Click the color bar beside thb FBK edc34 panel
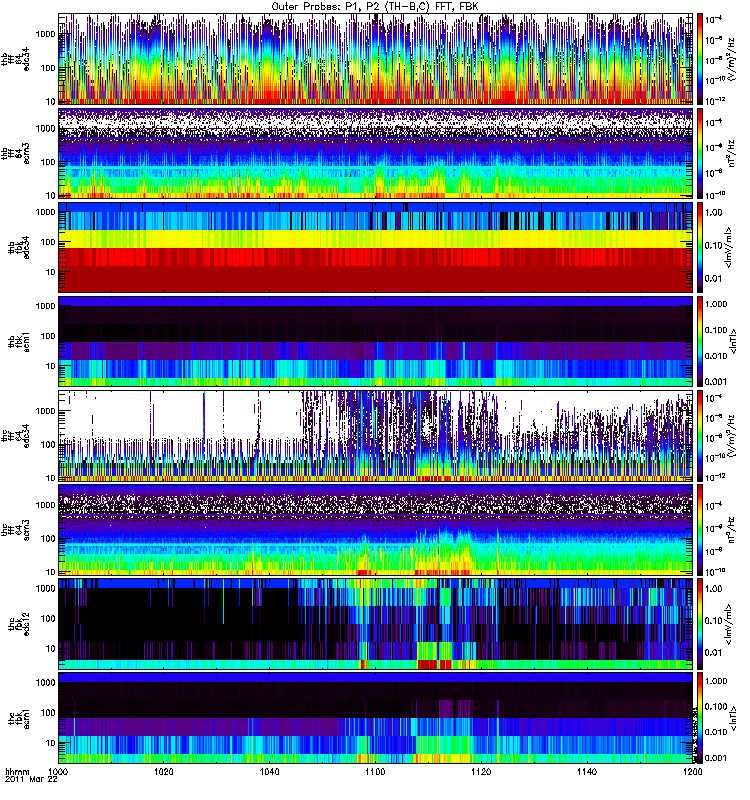The width and height of the screenshot is (750, 800). [x=700, y=247]
